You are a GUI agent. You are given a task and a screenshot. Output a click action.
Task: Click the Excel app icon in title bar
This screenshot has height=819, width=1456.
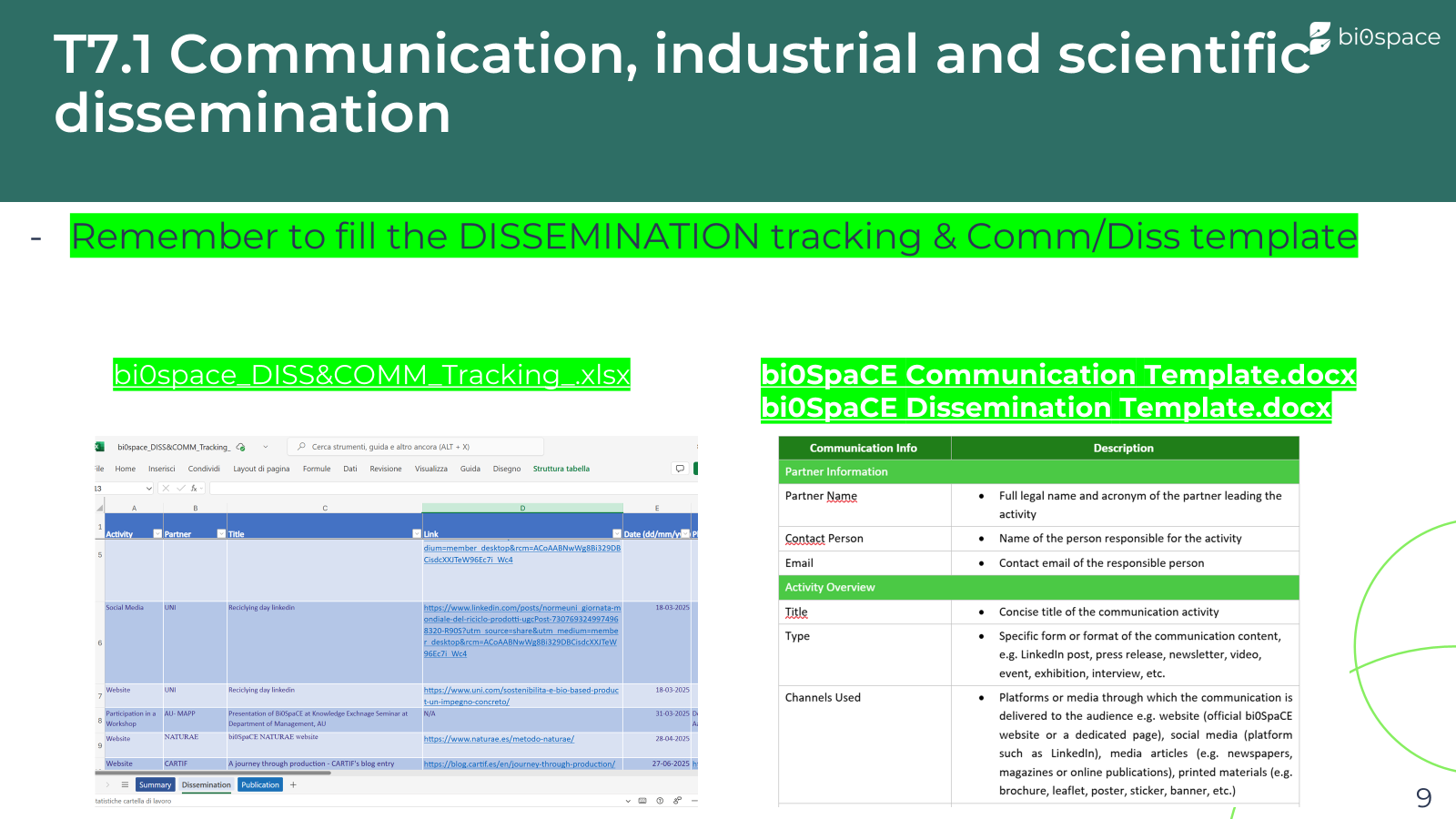[x=99, y=447]
